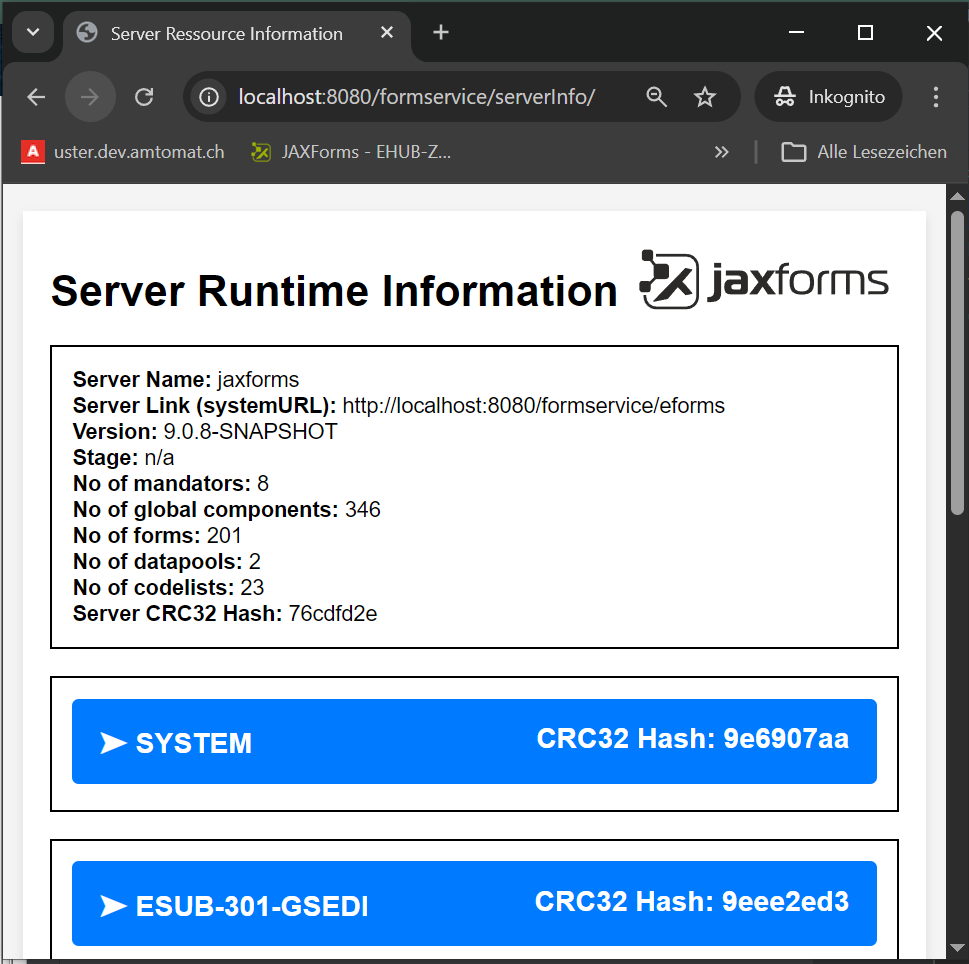Open the Inkognito profile button

[x=829, y=97]
